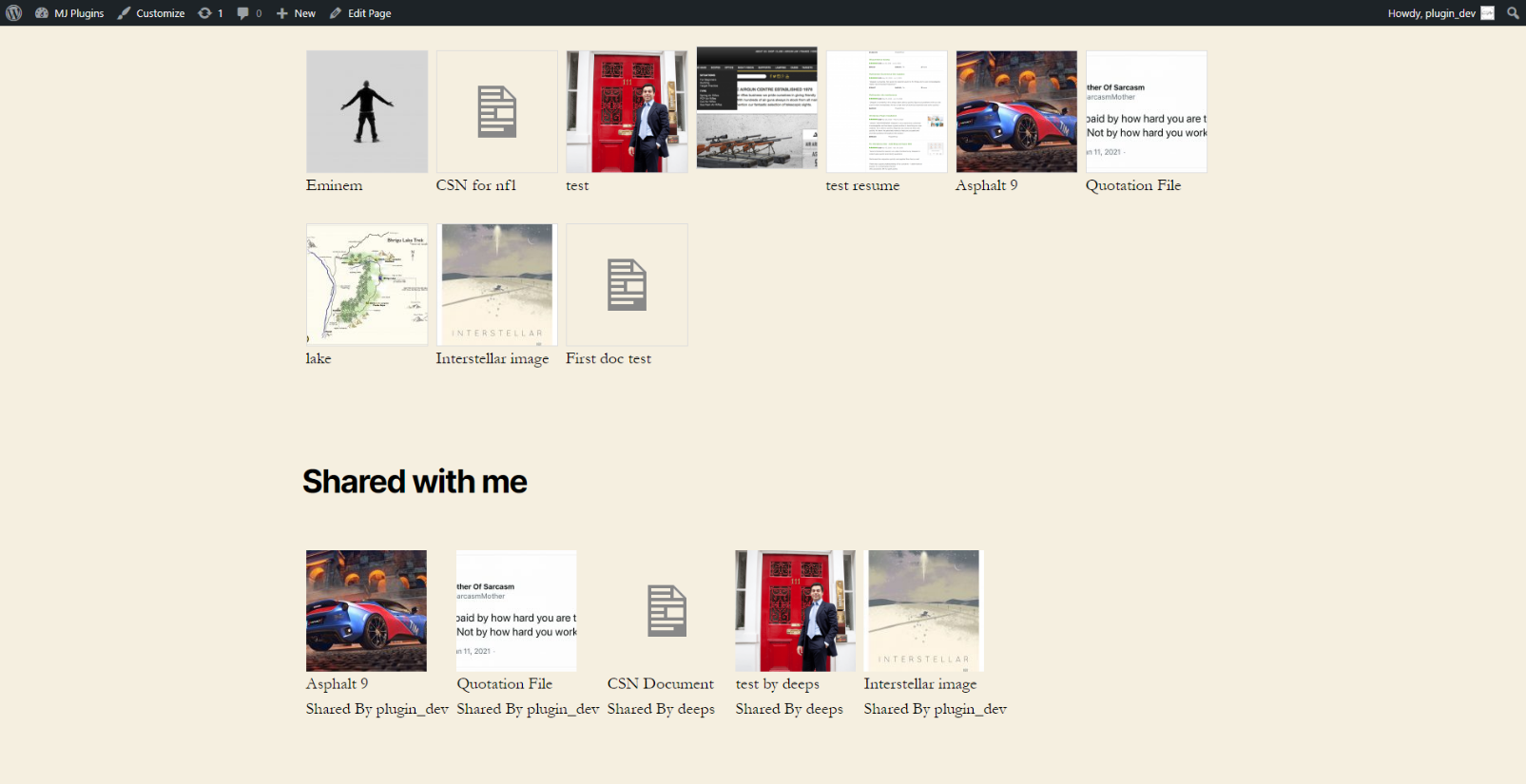
Task: Open the test resume thumbnail
Action: 887,111
